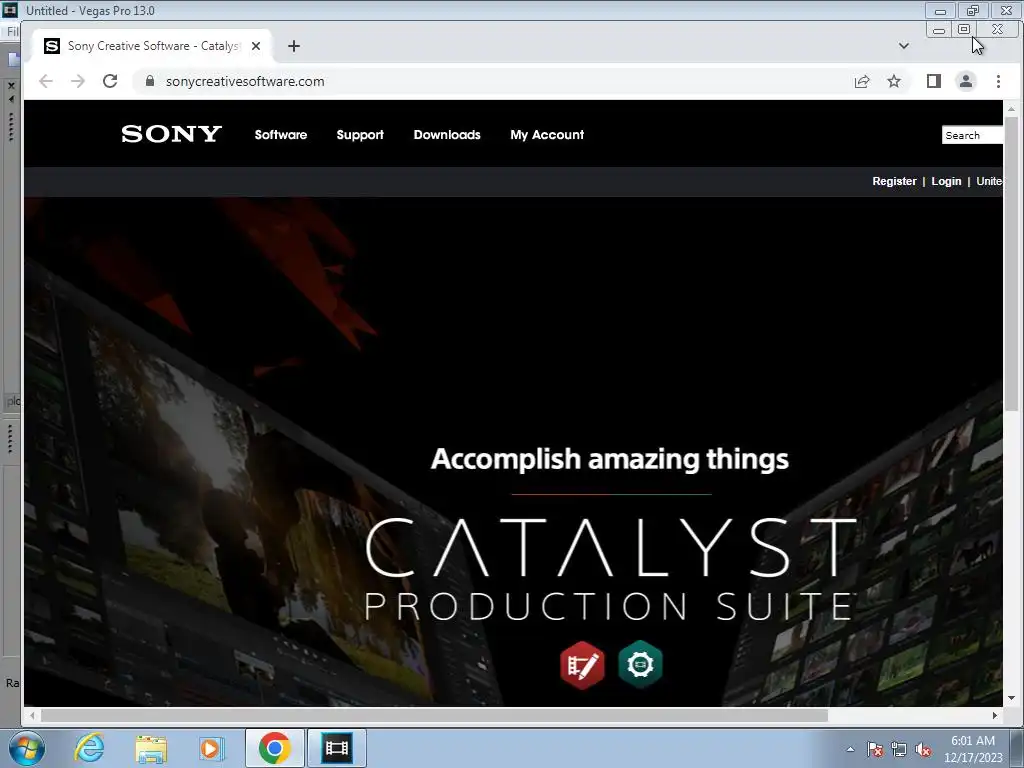Open Chrome three-dot menu

click(998, 81)
